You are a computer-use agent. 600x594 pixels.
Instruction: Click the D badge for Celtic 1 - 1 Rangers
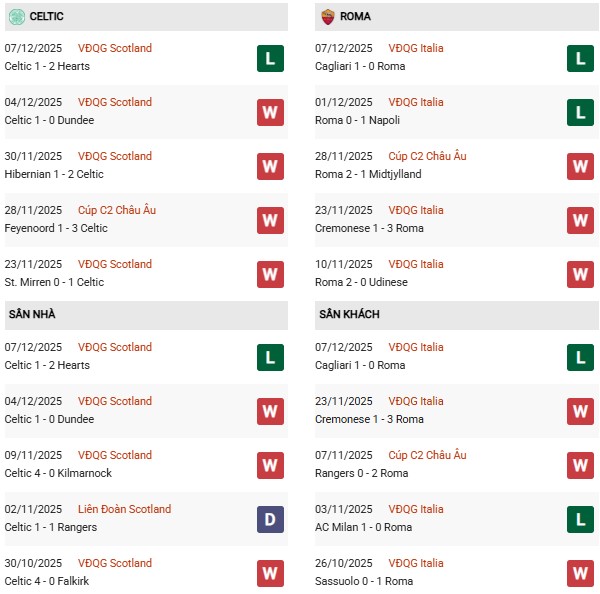tap(270, 519)
